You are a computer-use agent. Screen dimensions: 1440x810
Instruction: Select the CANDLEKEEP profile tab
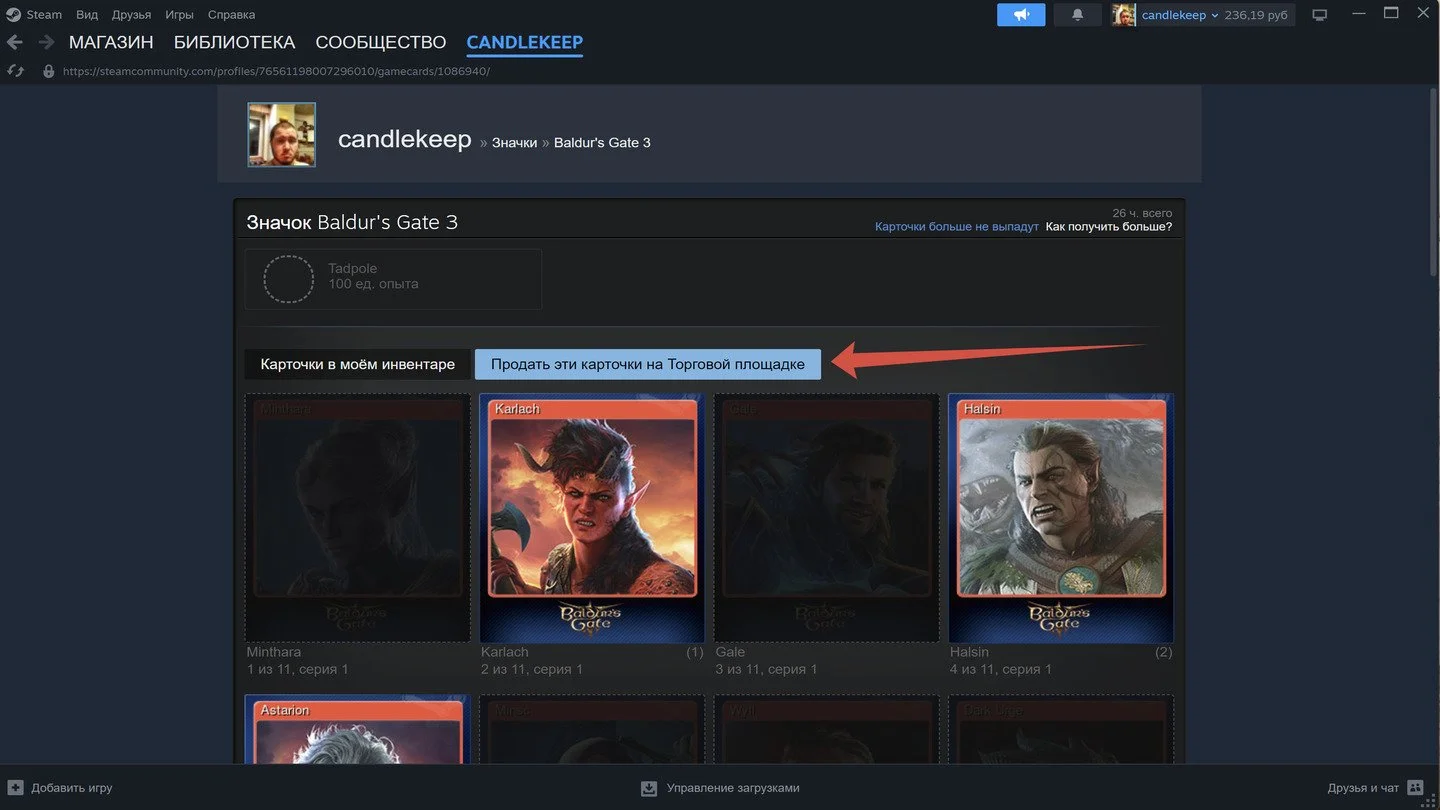(525, 42)
